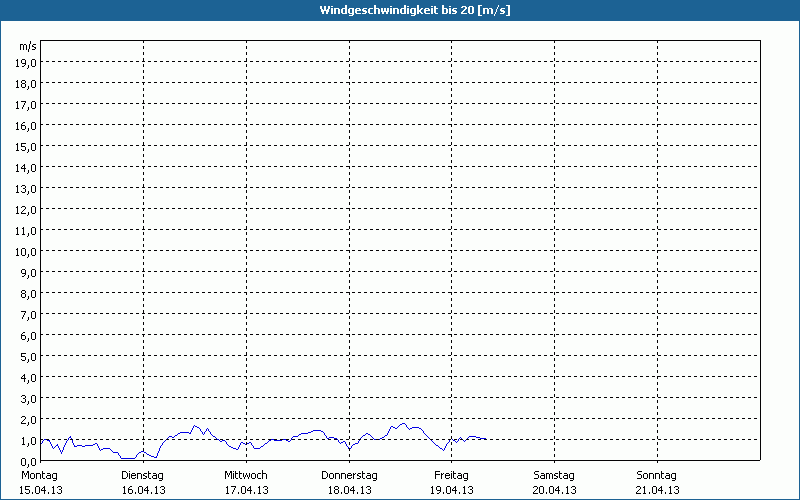Screen dimensions: 800x500
Task: Select the Mittwoch 17.04.13 axis label
Action: point(246,483)
